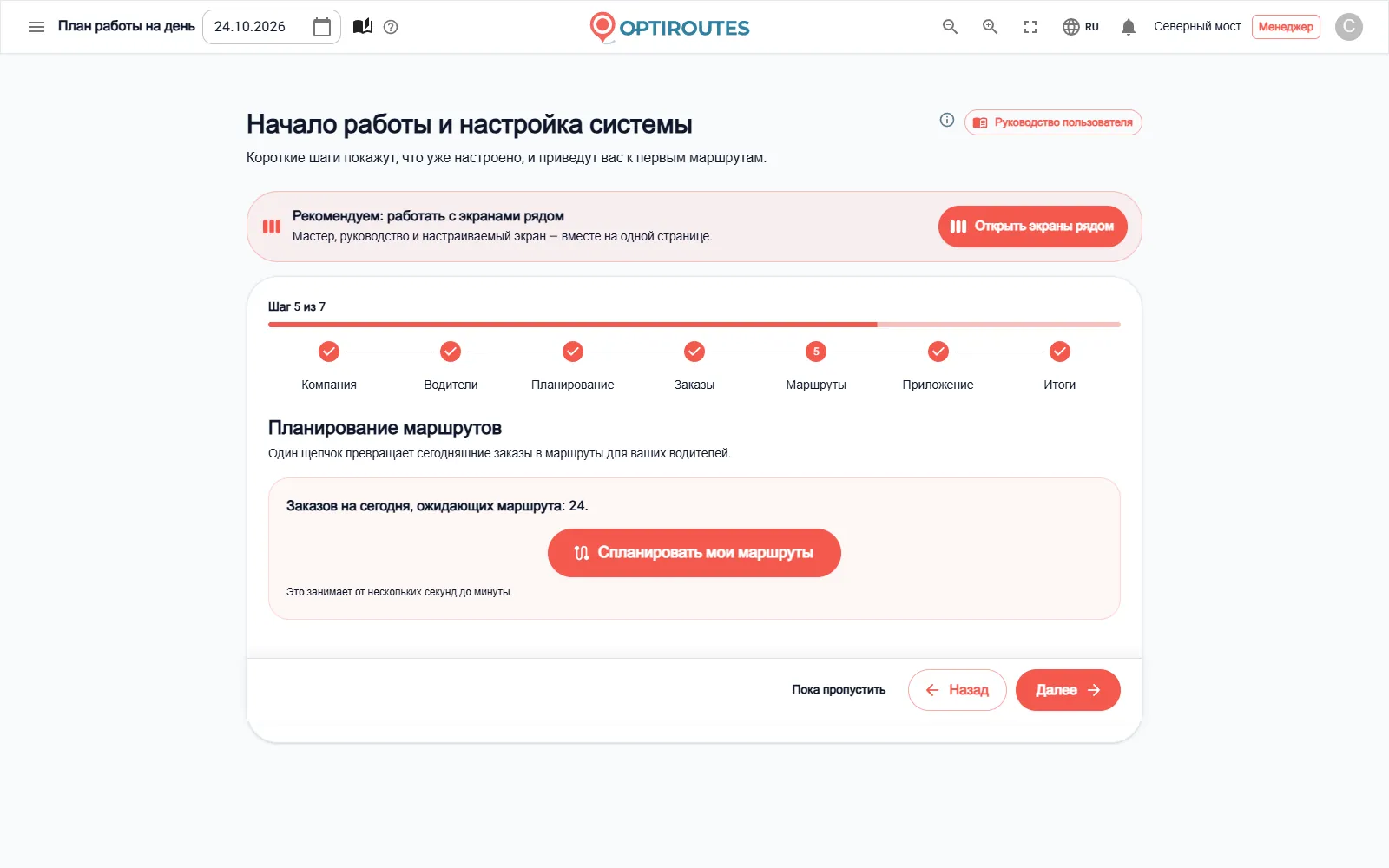Image resolution: width=1389 pixels, height=868 pixels.
Task: Click the zoom-in magnifier icon
Action: coord(990,27)
